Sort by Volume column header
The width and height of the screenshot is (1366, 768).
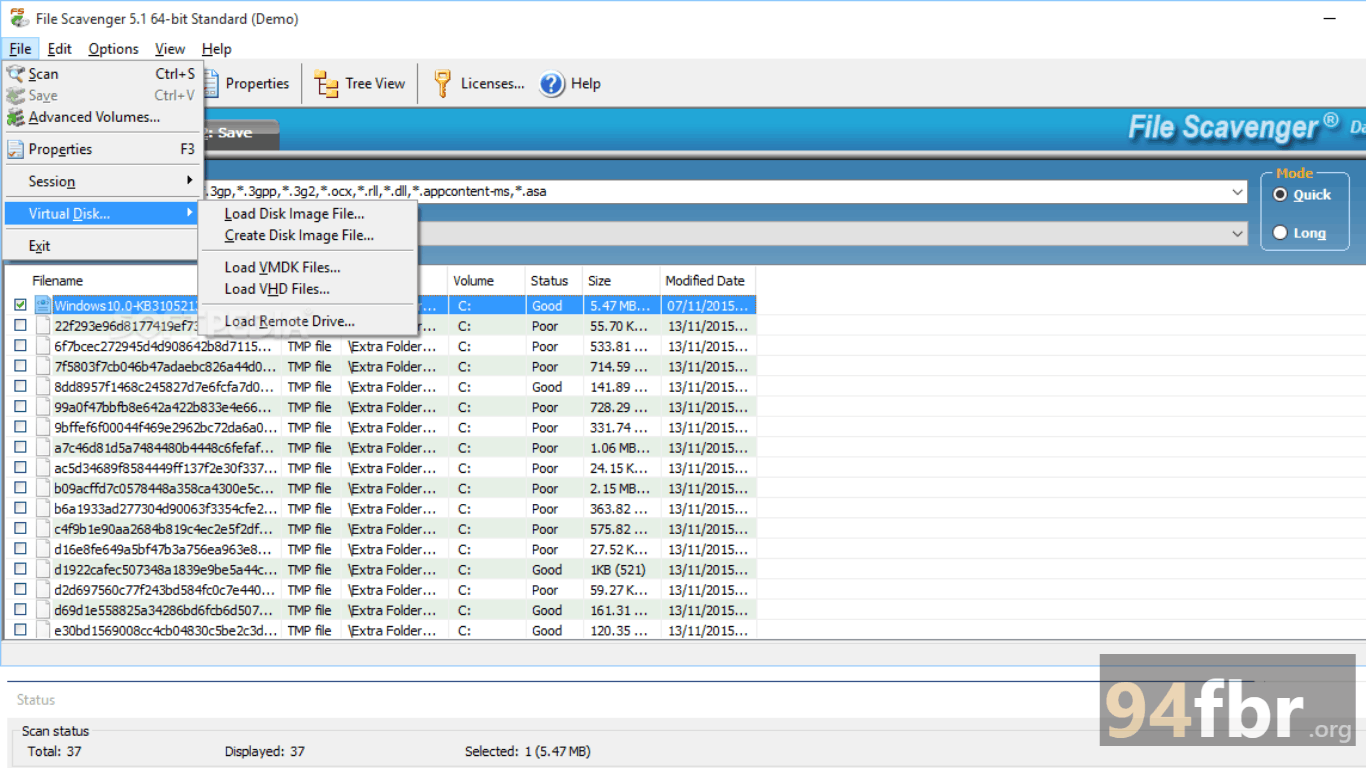point(474,281)
